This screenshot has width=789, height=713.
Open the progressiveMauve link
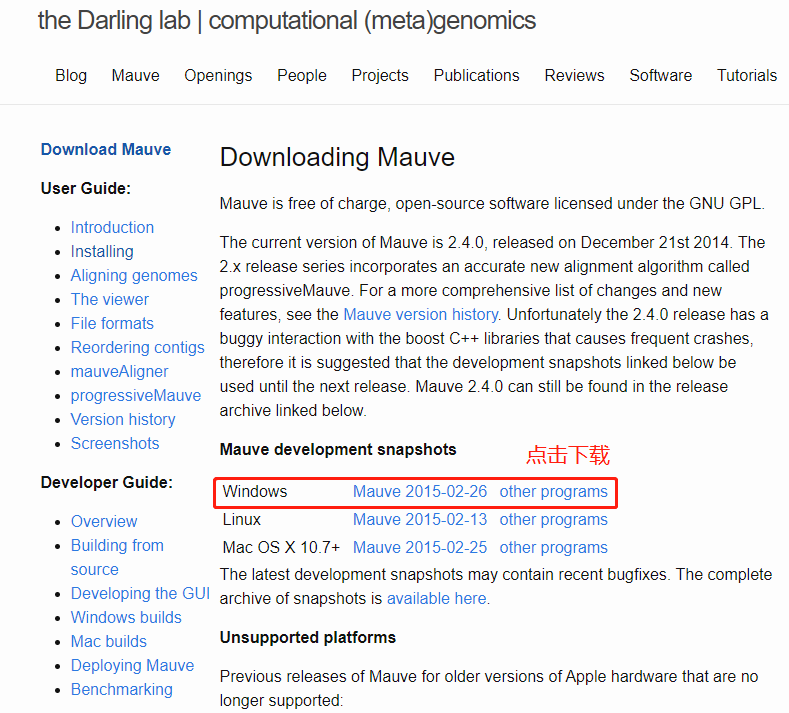pos(136,395)
